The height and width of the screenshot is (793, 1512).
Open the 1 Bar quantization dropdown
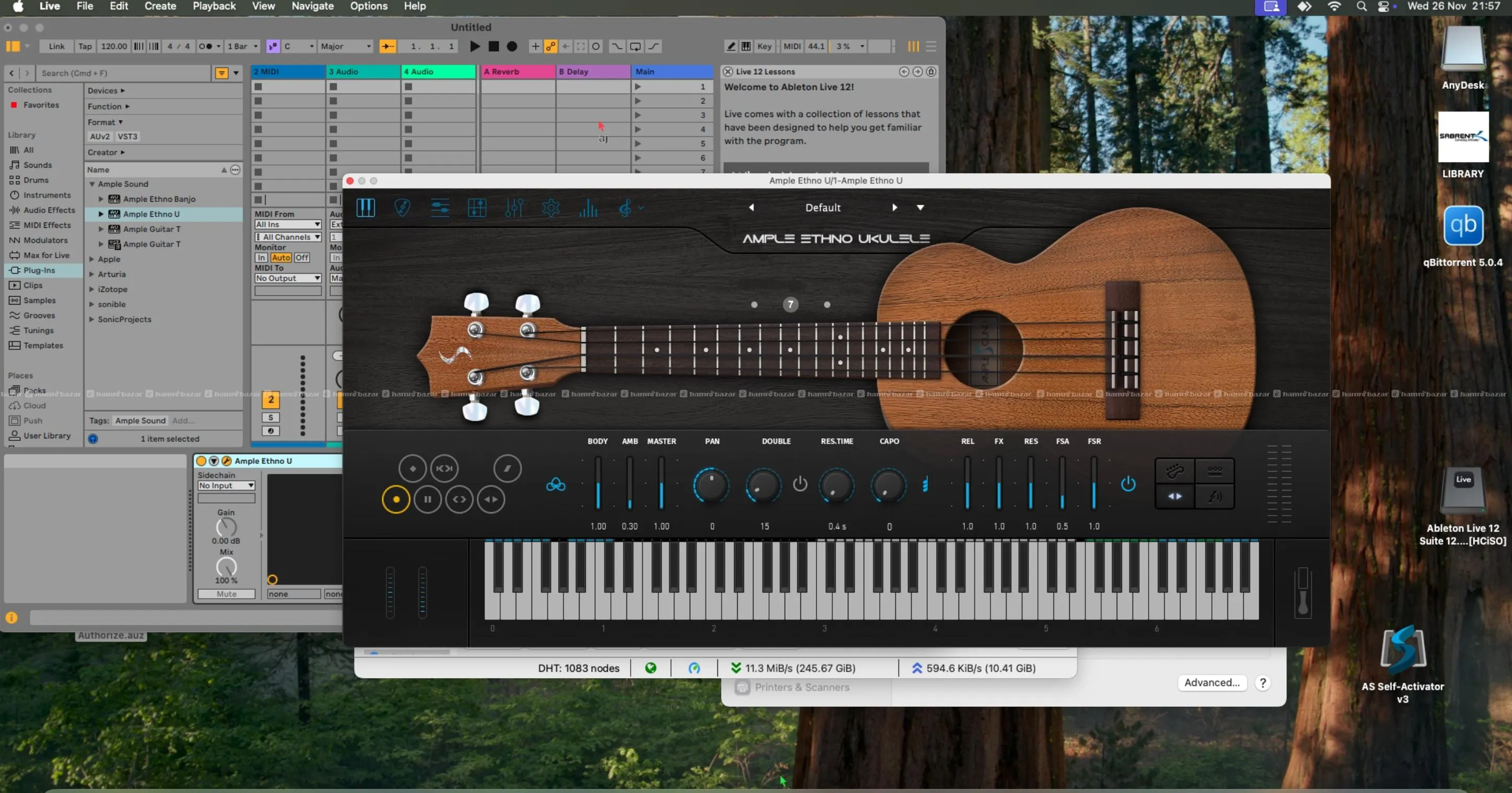tap(242, 46)
